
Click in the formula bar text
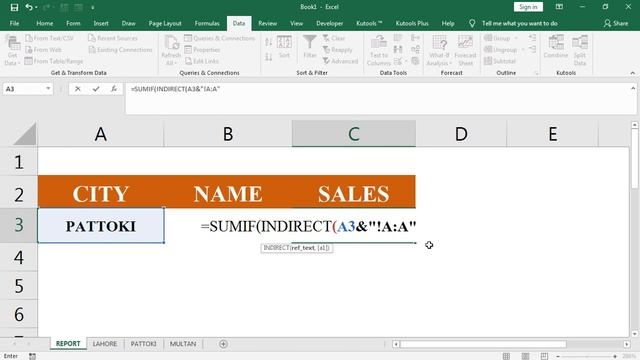pos(176,89)
